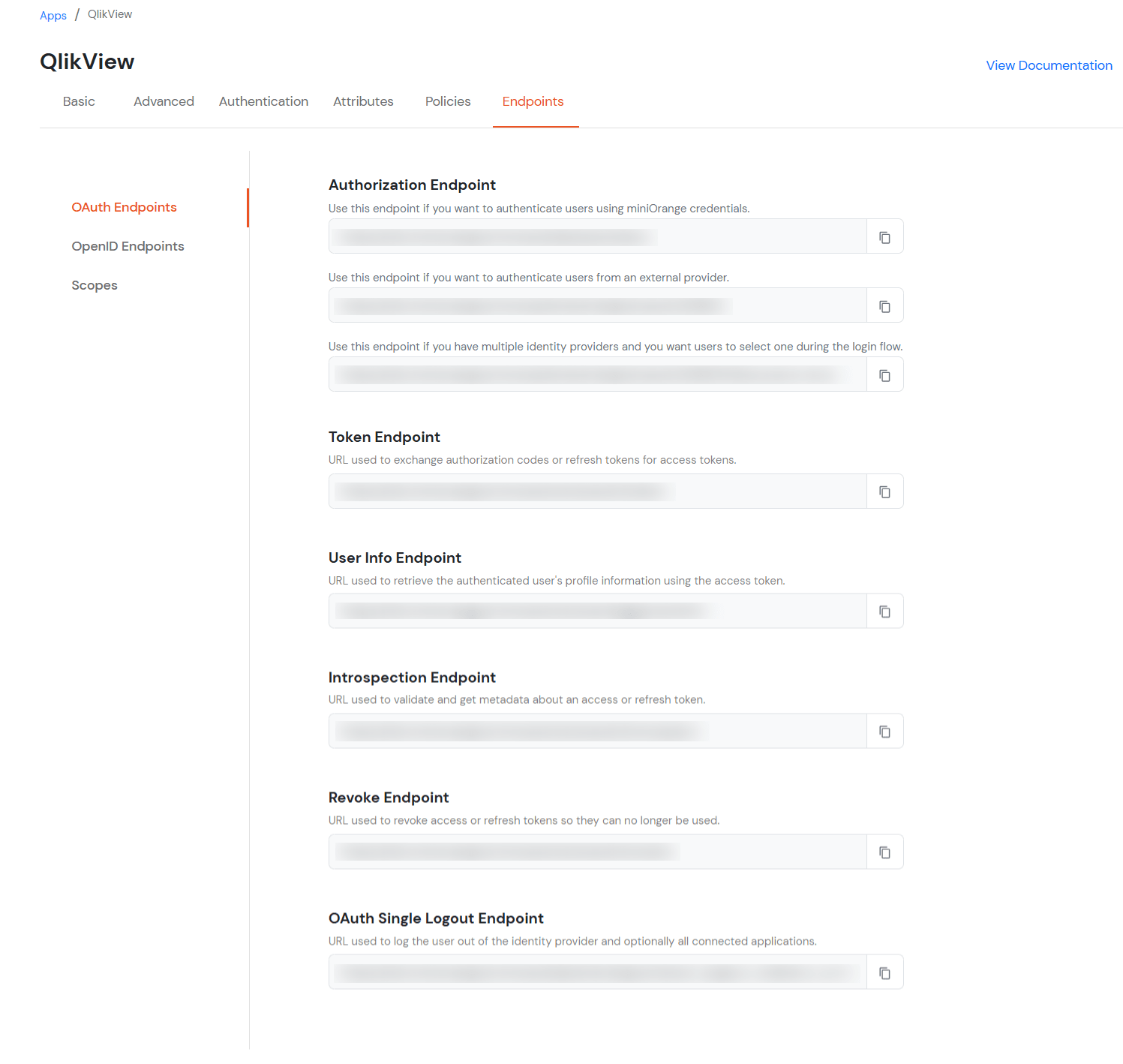Screen dimensions: 1123x1064
Task: Open OpenID Endpoints in the sidebar
Action: tap(128, 246)
